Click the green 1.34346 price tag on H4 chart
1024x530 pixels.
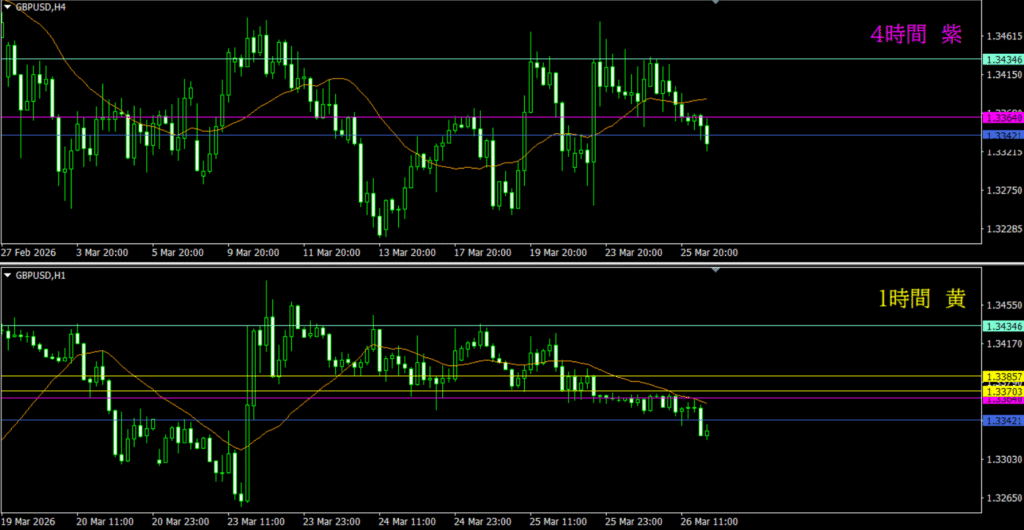(x=1002, y=59)
